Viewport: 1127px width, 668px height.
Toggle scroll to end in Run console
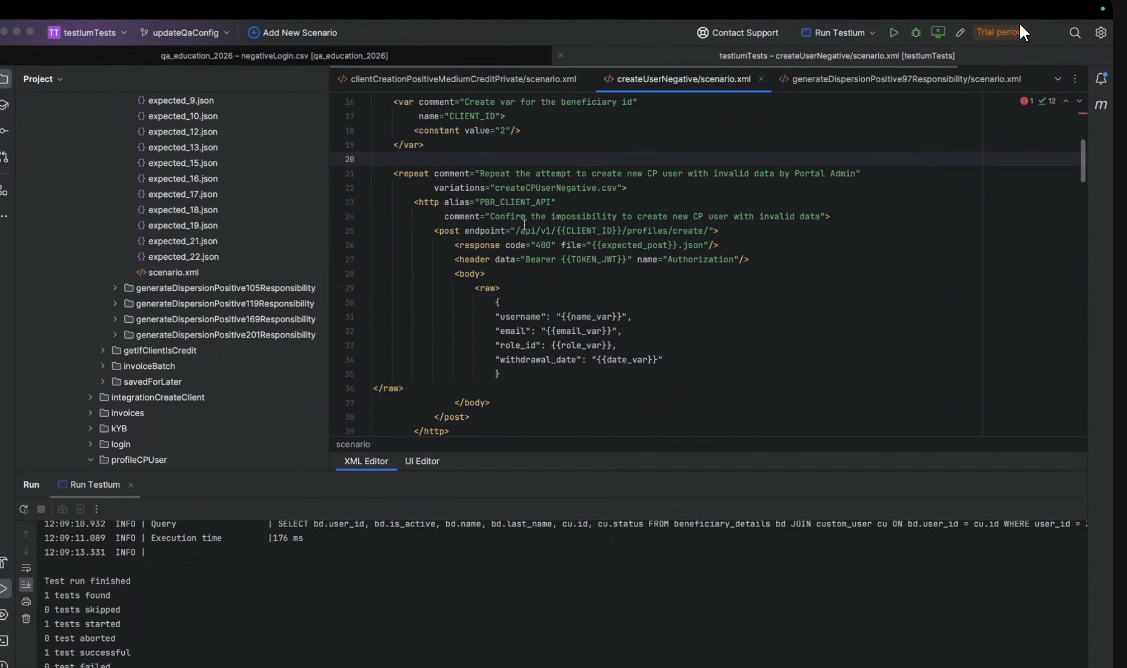click(x=26, y=585)
